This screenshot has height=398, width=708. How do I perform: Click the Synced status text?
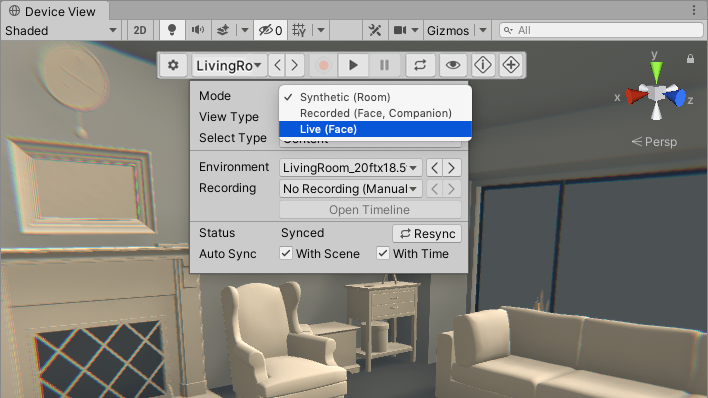303,233
